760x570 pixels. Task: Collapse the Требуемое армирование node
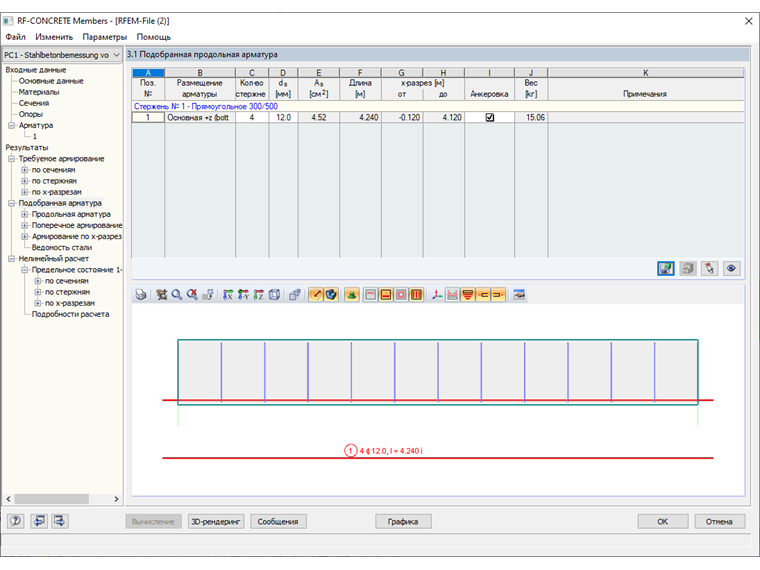click(11, 159)
